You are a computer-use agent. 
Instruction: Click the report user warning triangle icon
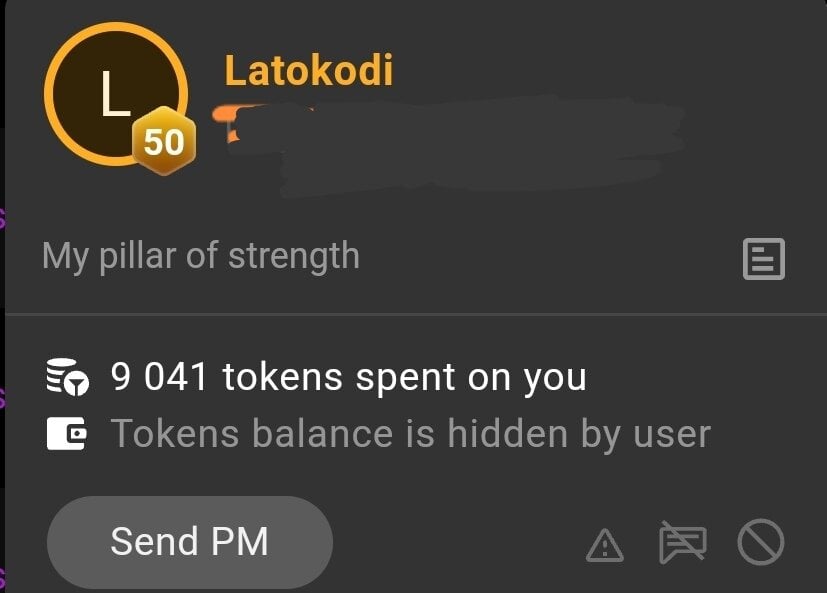point(605,545)
